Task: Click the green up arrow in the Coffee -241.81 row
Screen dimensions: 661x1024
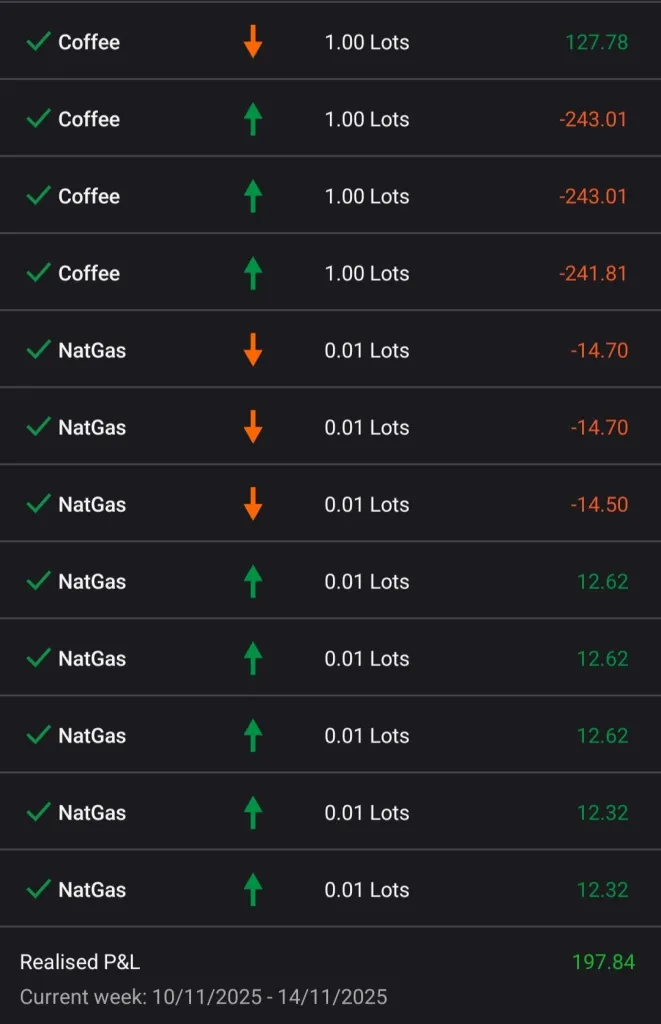Action: tap(253, 273)
